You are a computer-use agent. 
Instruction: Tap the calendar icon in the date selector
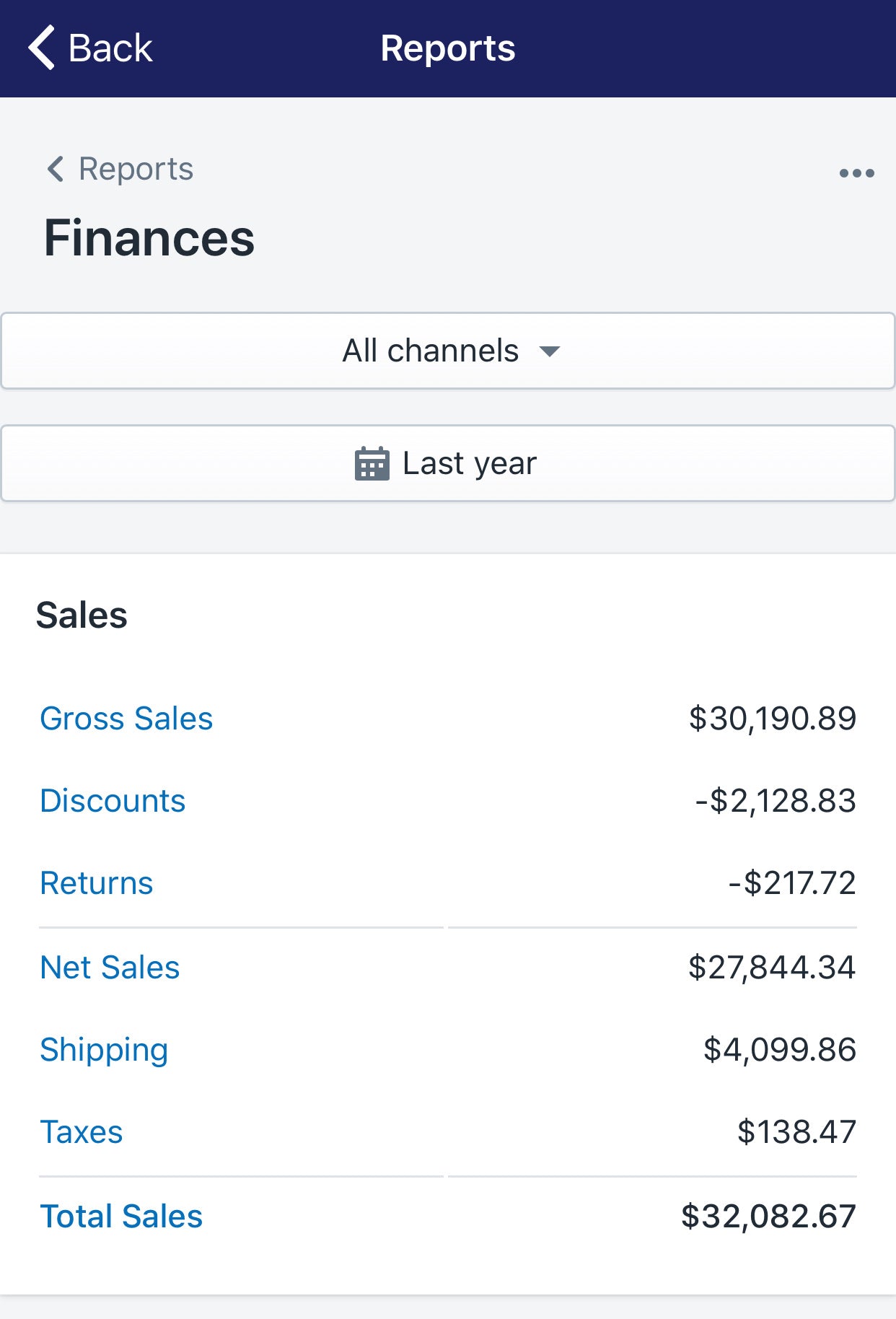pos(371,463)
